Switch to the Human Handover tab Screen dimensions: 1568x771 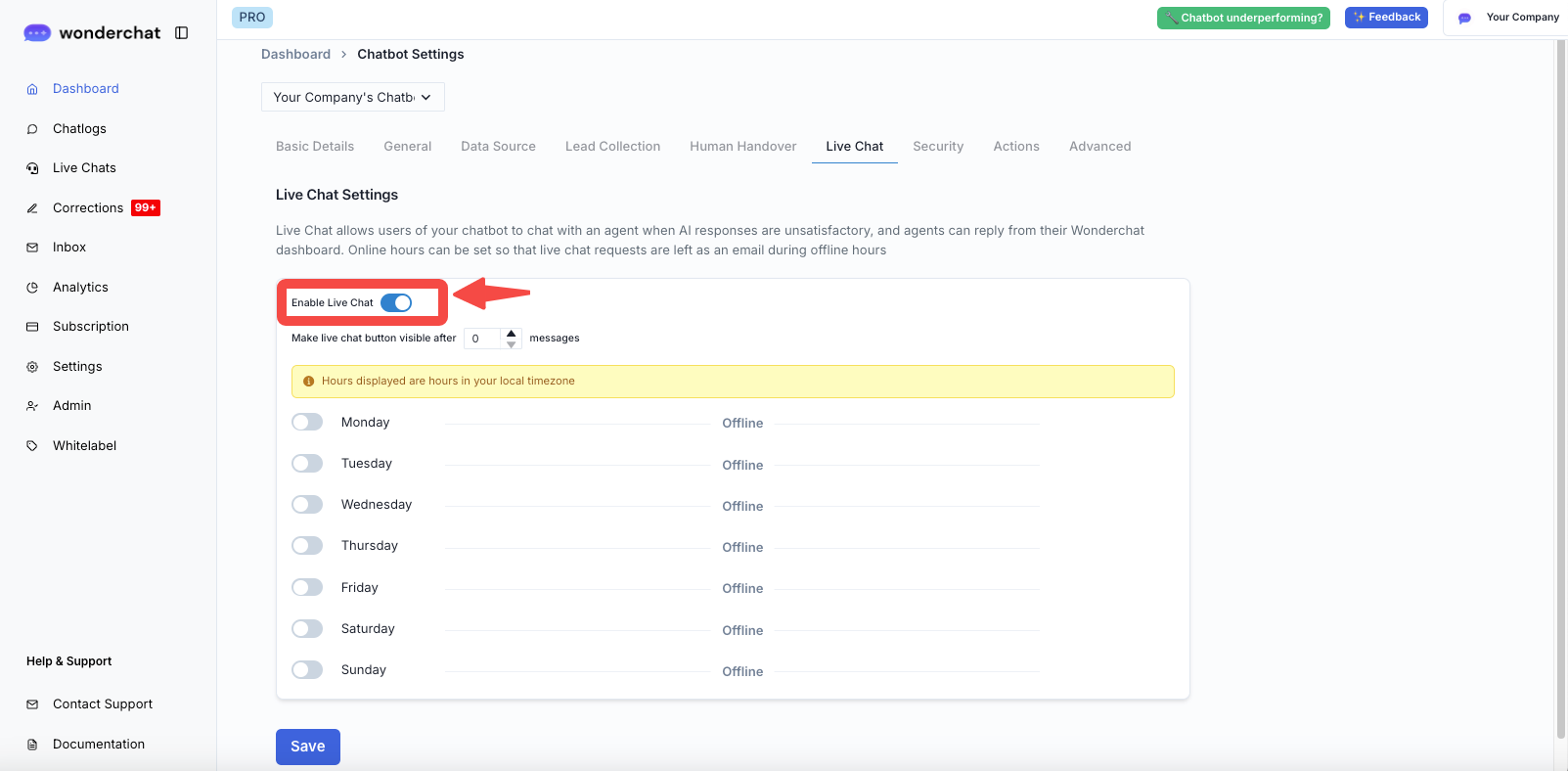point(742,147)
